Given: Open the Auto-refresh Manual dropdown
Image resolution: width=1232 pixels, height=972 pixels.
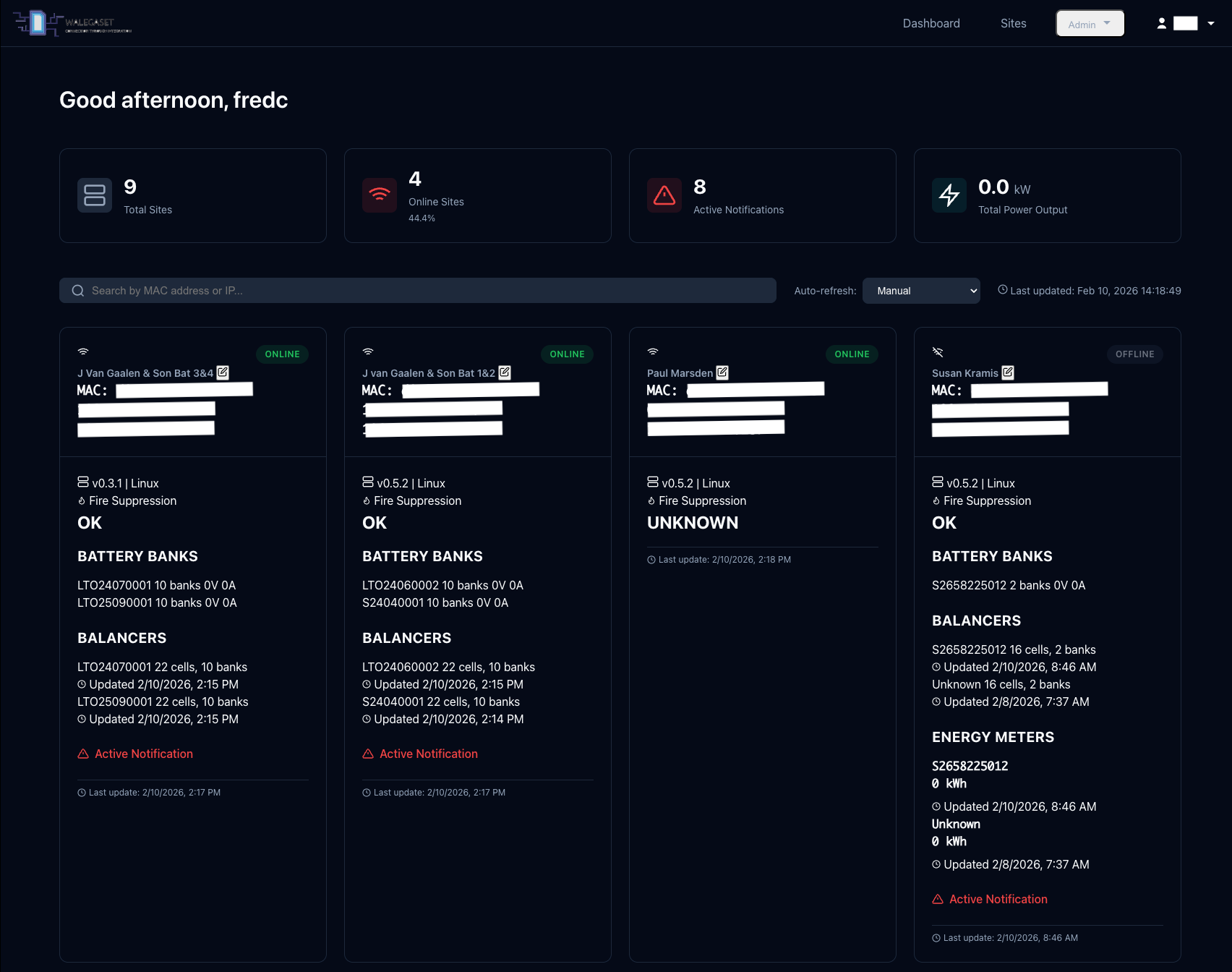Looking at the screenshot, I should click(x=921, y=291).
